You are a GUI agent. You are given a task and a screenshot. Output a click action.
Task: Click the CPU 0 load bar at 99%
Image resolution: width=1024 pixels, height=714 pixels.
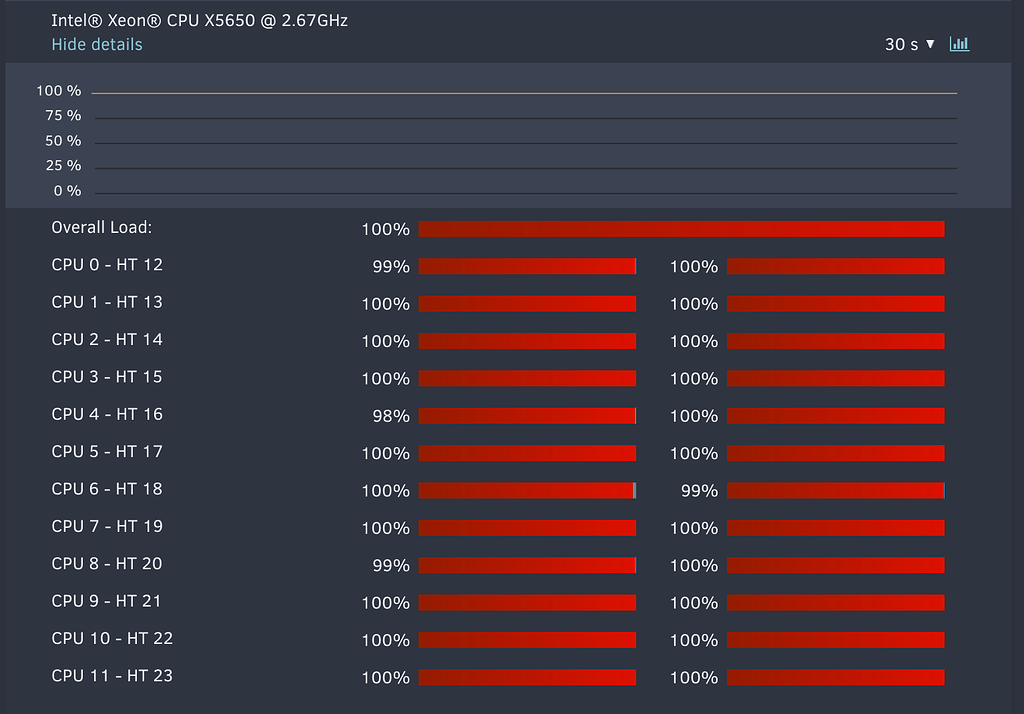coord(527,266)
